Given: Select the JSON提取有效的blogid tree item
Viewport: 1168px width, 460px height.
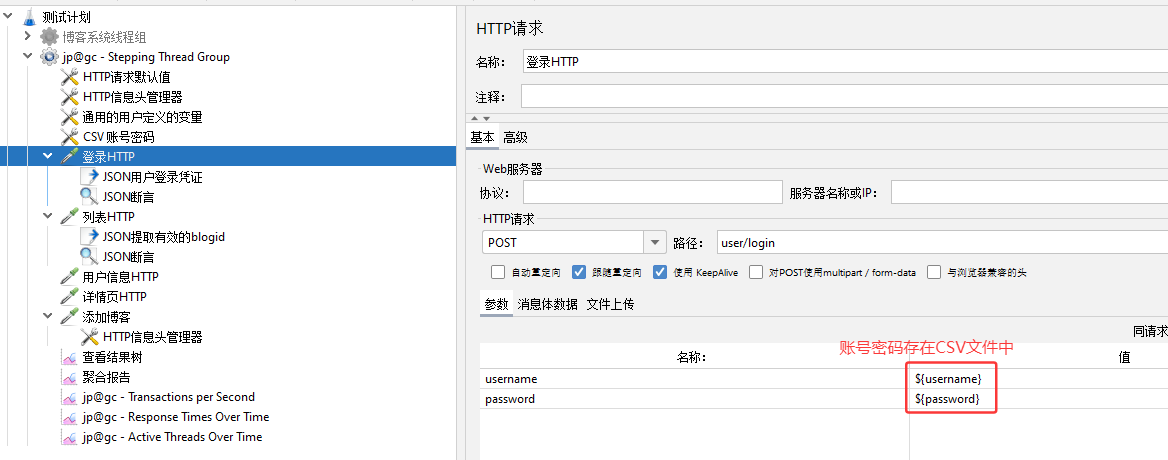Looking at the screenshot, I should click(163, 237).
